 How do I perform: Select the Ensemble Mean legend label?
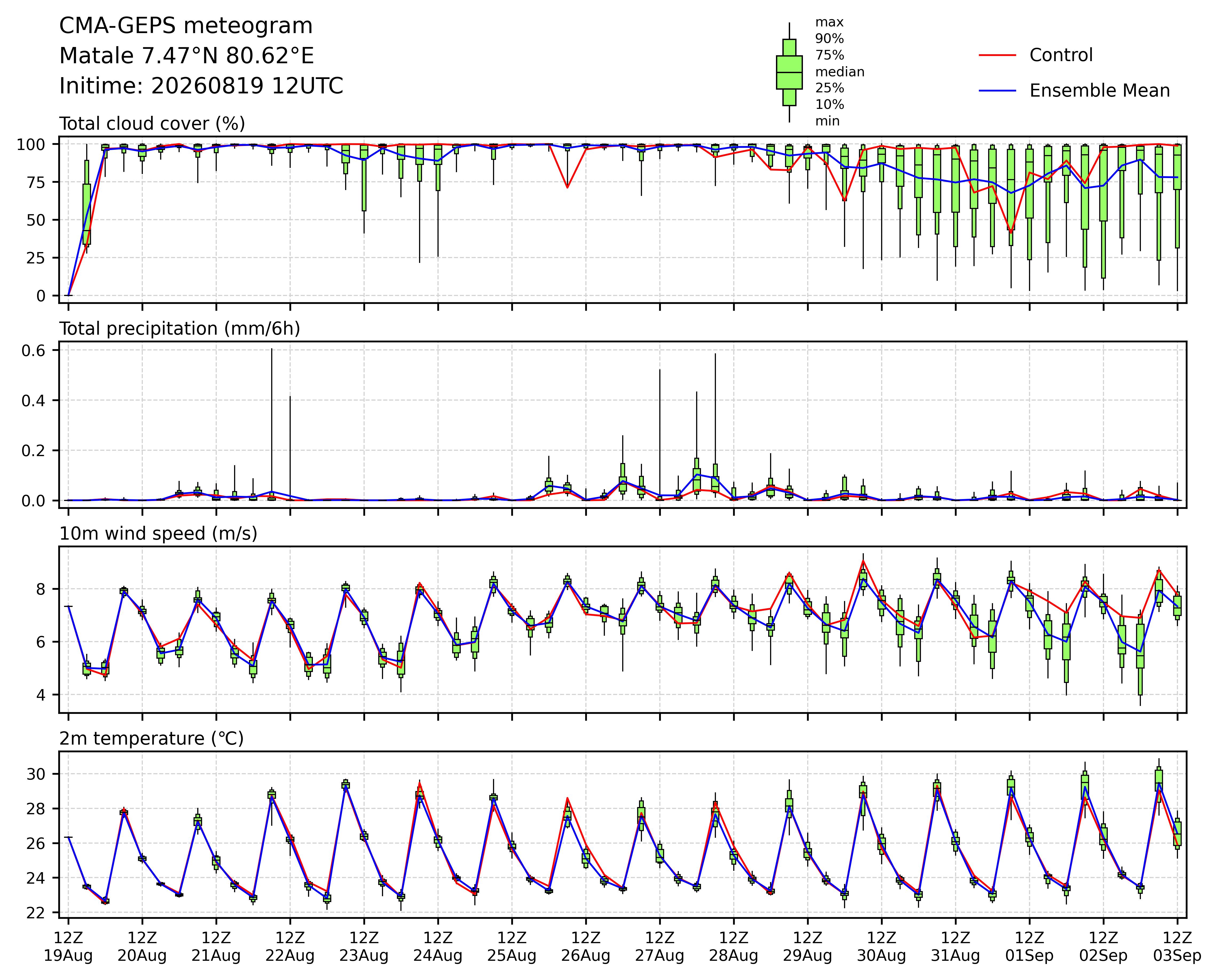1099,91
